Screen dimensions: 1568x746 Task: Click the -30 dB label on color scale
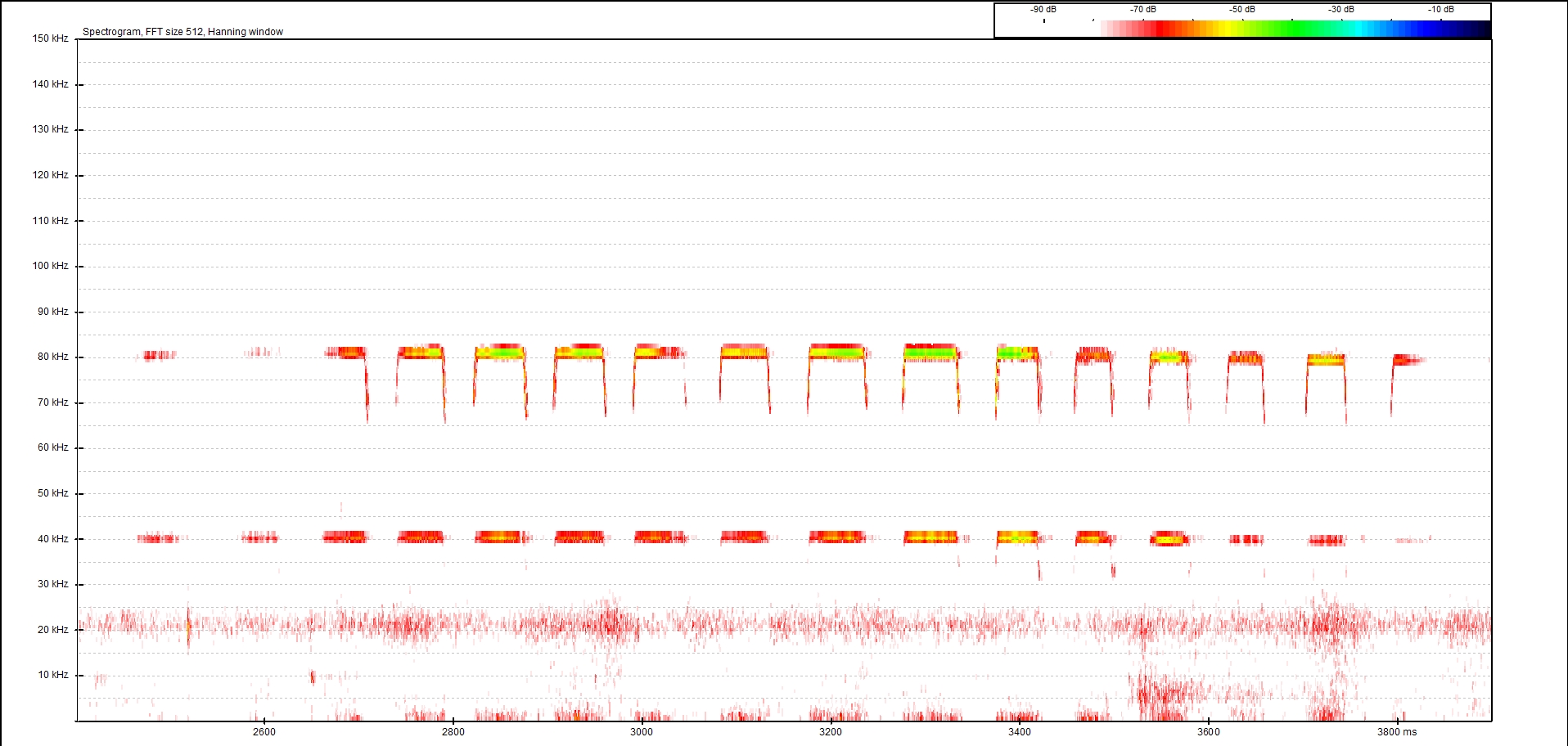(1340, 10)
